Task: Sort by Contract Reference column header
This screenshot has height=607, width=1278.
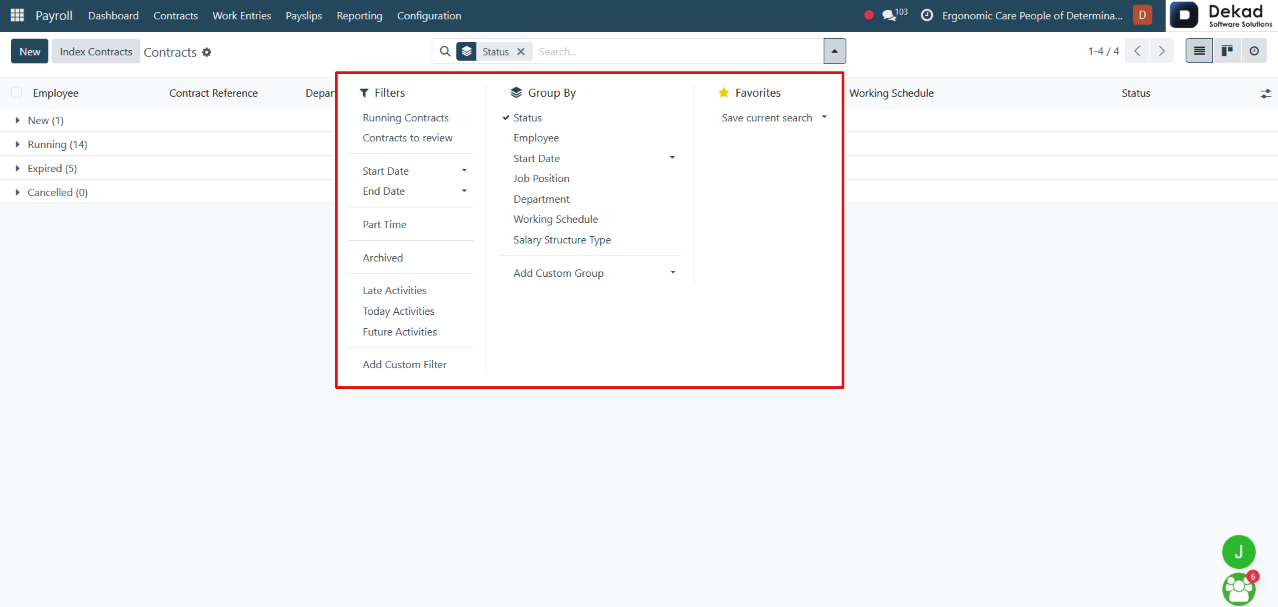Action: click(x=213, y=93)
